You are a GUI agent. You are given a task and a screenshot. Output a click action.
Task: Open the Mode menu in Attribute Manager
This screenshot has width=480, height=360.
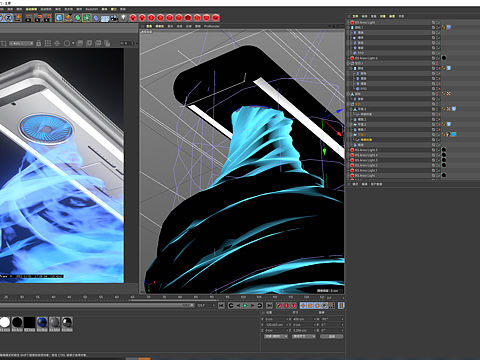pyautogui.click(x=355, y=184)
